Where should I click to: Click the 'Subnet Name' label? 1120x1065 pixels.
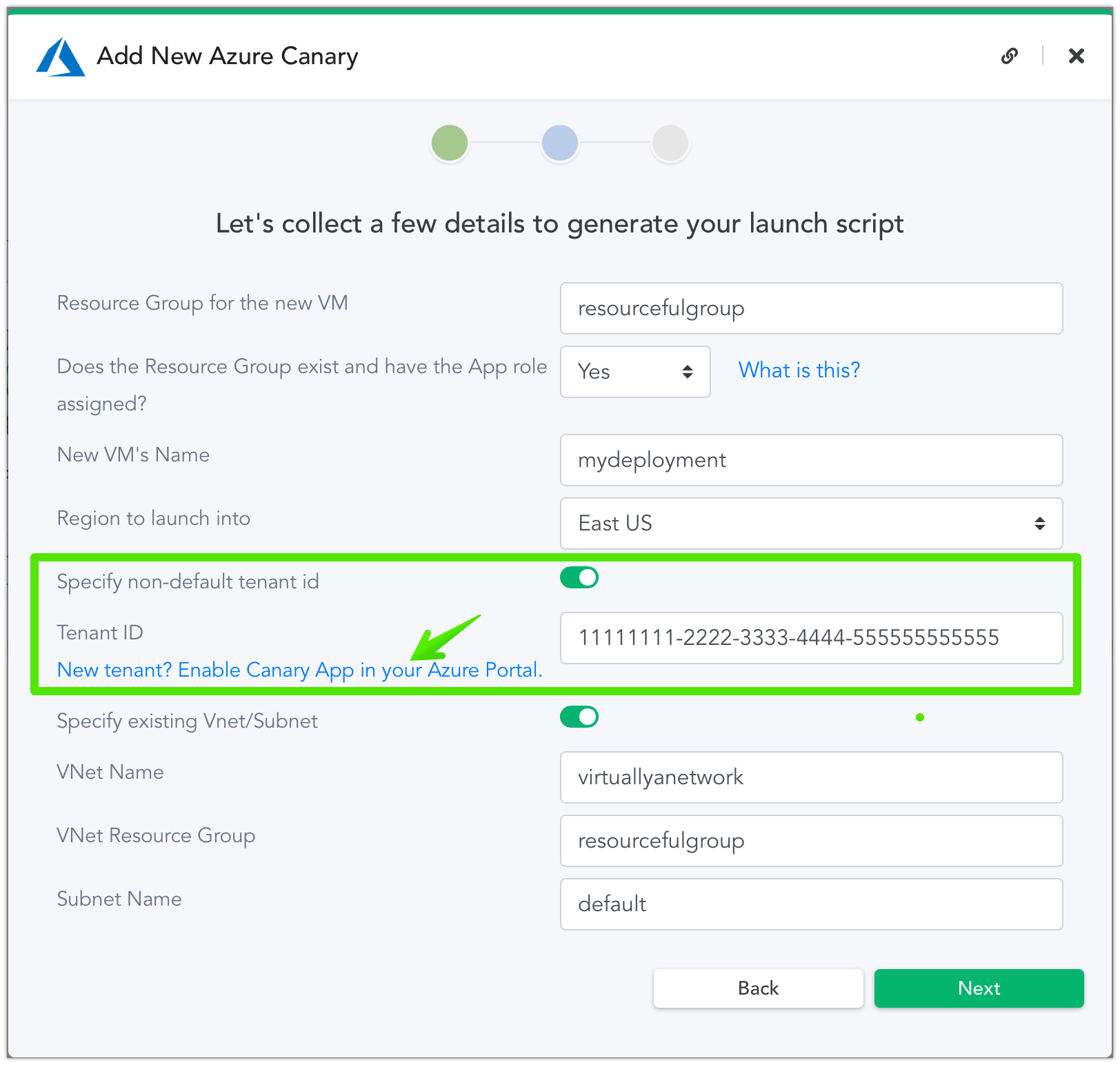click(119, 899)
